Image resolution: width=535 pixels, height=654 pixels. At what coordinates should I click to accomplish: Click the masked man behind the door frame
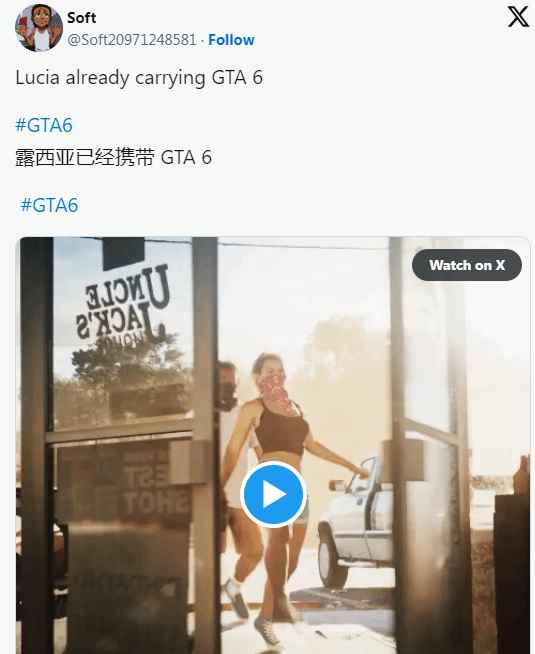227,438
